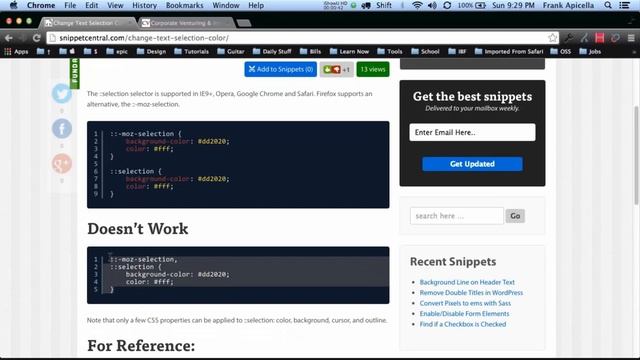Open the View menu
This screenshot has height=360, width=640.
tap(115, 5)
